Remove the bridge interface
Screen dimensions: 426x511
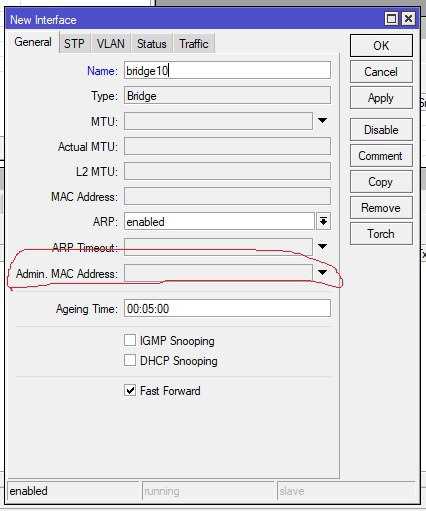pyautogui.click(x=381, y=208)
